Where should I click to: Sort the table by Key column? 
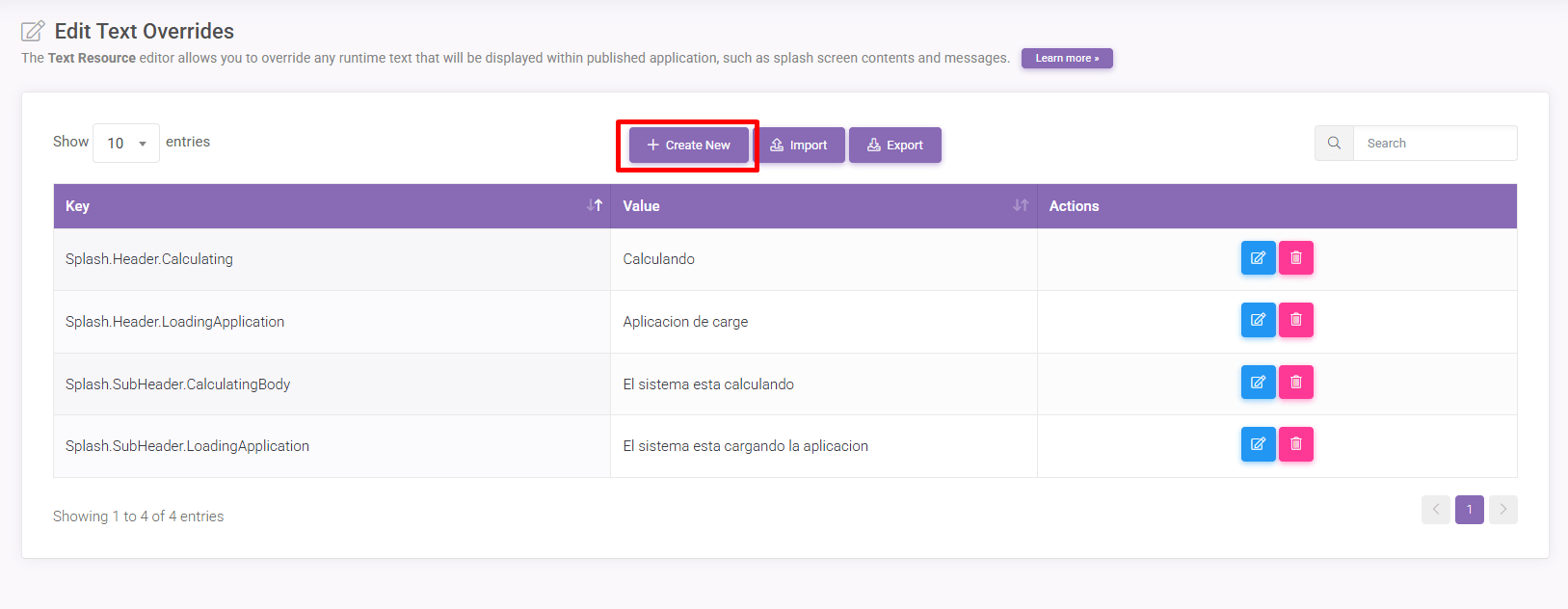point(595,205)
